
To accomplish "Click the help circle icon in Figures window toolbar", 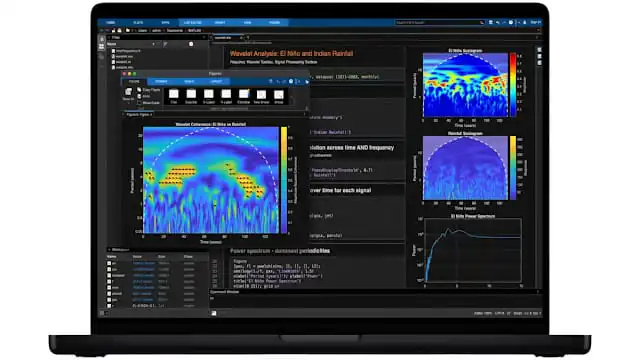I will 291,81.
